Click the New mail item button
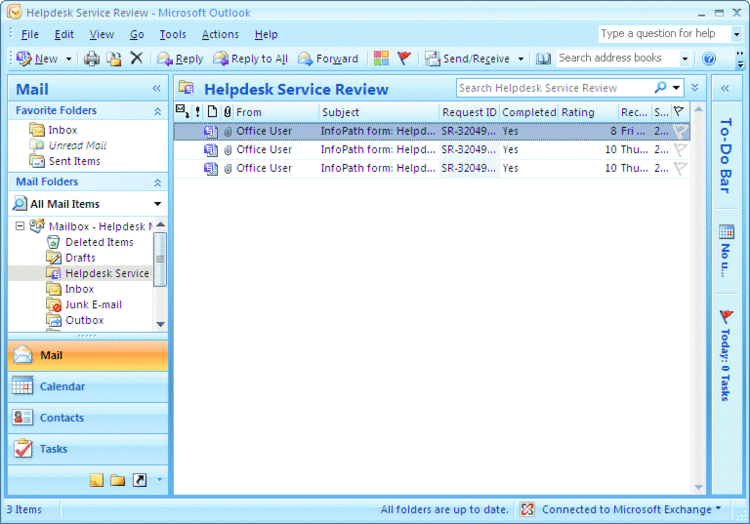Viewport: 750px width, 524px height. pyautogui.click(x=37, y=59)
